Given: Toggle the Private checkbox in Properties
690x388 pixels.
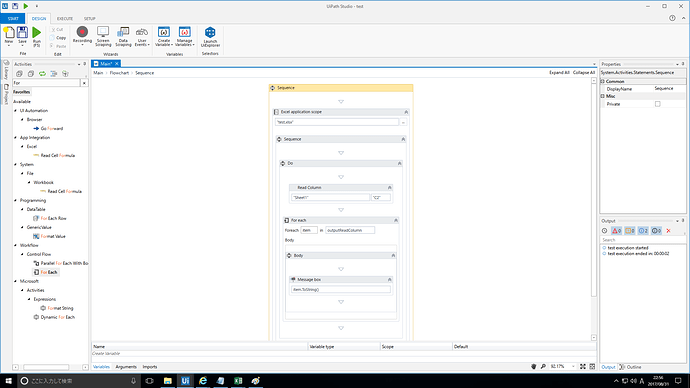Looking at the screenshot, I should click(657, 104).
